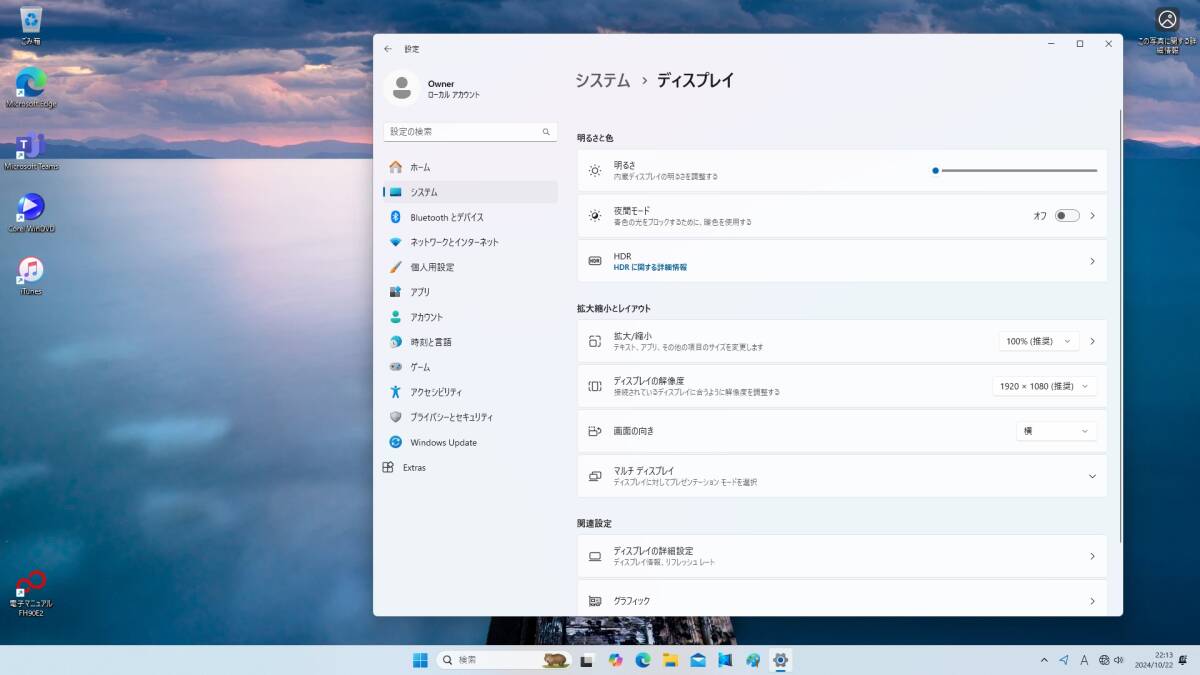Open Copilot from the taskbar

tap(615, 660)
